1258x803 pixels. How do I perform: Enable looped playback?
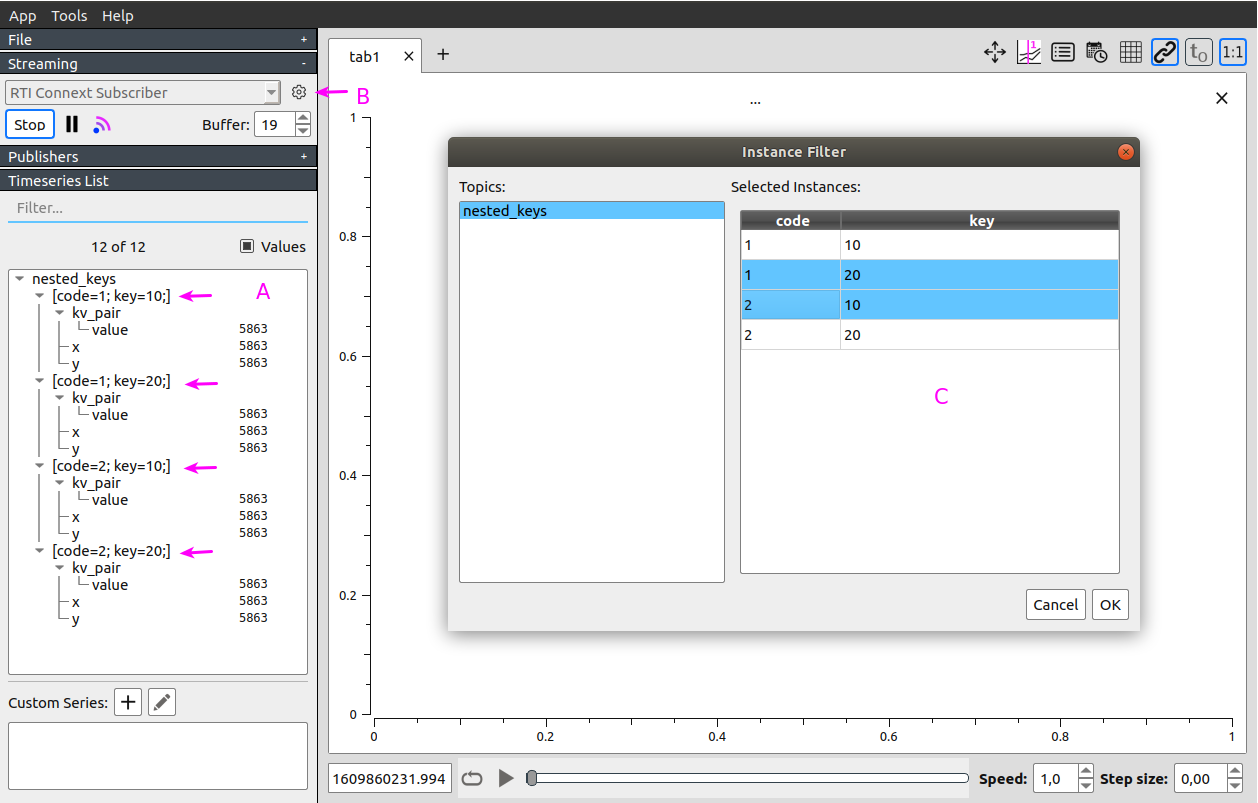[x=471, y=777]
